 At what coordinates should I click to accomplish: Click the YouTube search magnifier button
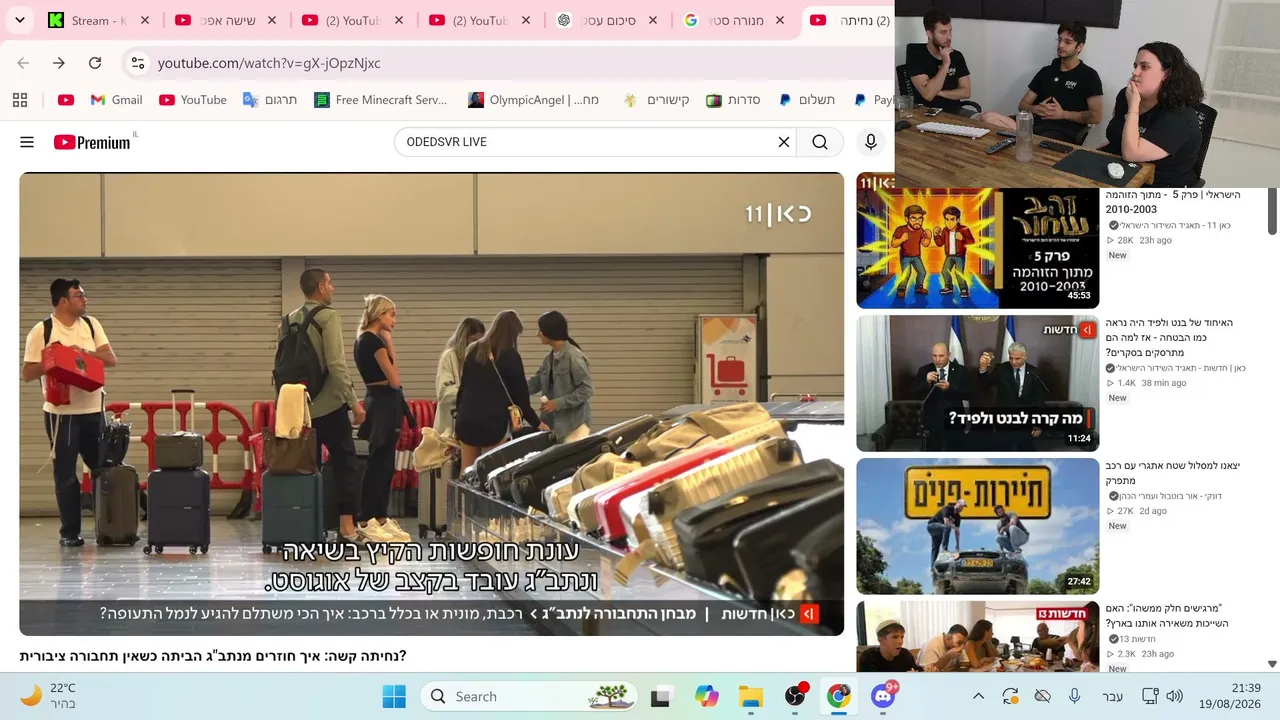pyautogui.click(x=820, y=142)
